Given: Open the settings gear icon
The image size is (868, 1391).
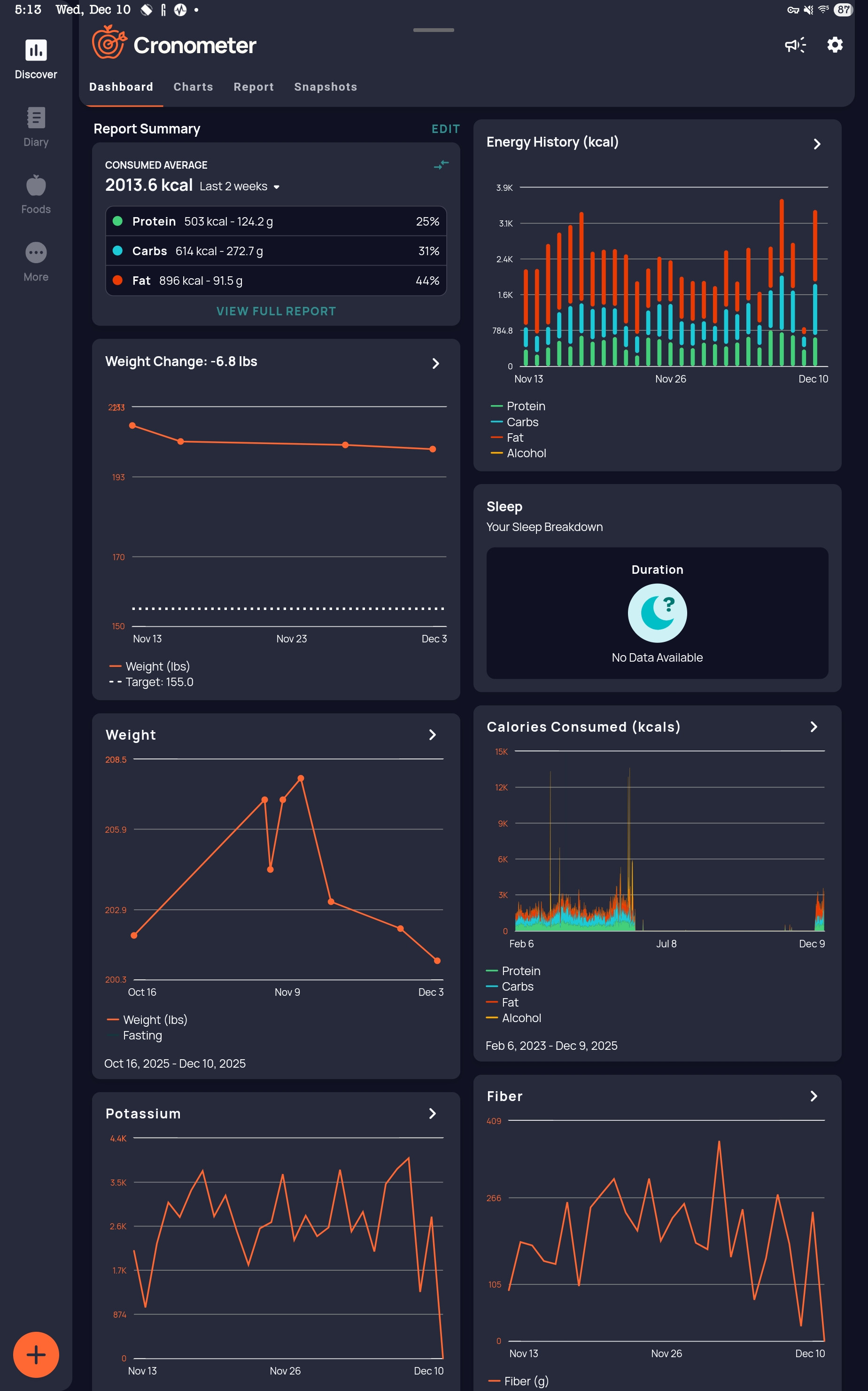Looking at the screenshot, I should pos(834,45).
